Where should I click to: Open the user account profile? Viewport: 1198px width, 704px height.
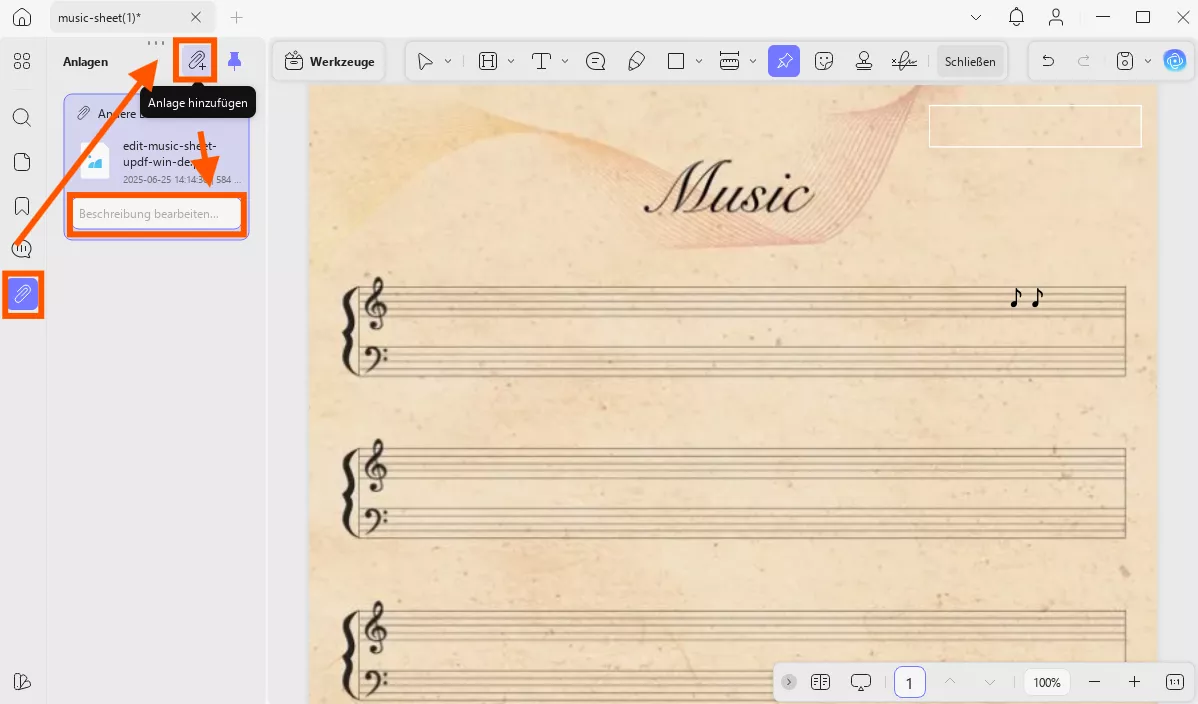click(x=1056, y=17)
